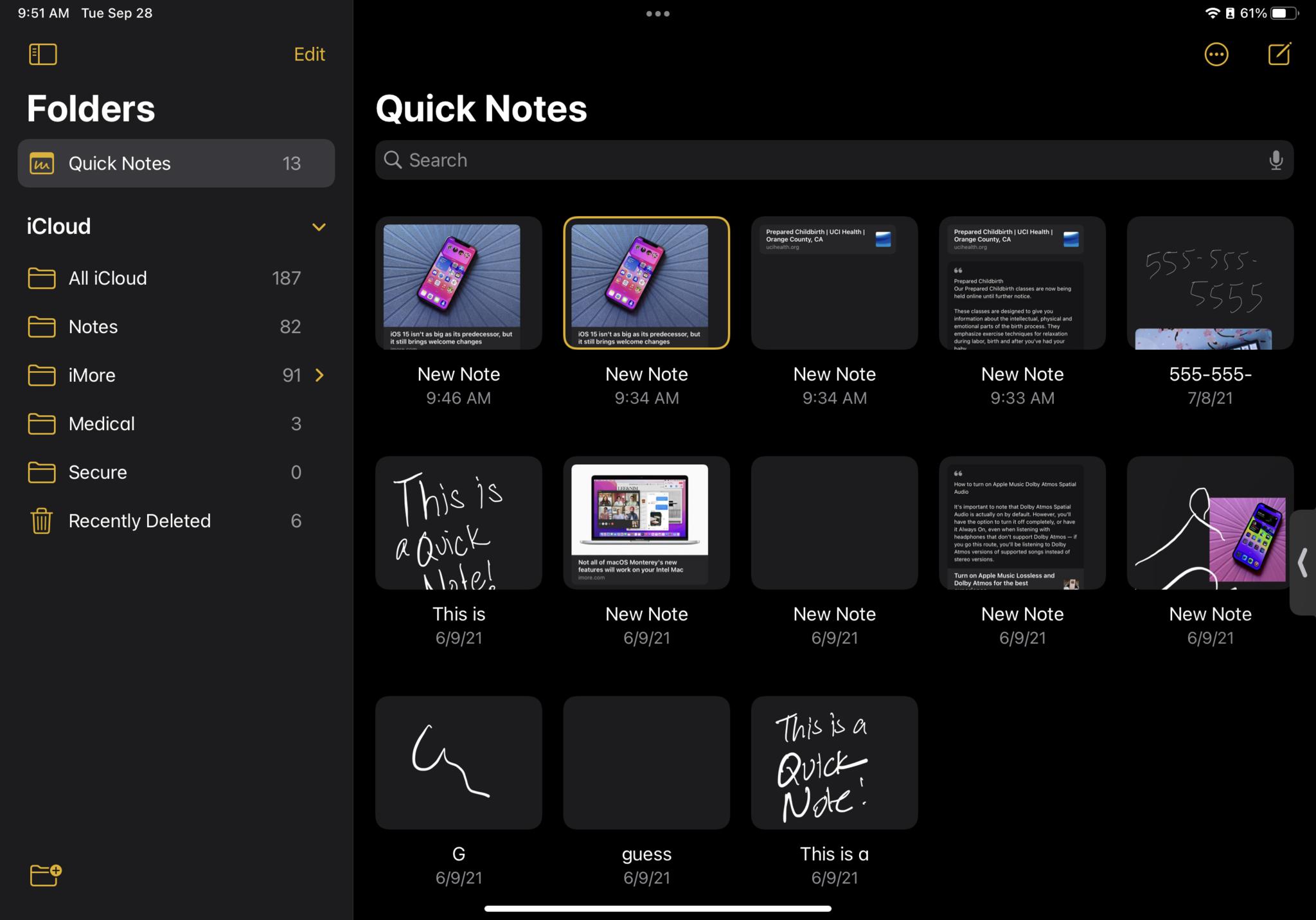
Task: Open the New Note from 9:46 AM
Action: 458,283
